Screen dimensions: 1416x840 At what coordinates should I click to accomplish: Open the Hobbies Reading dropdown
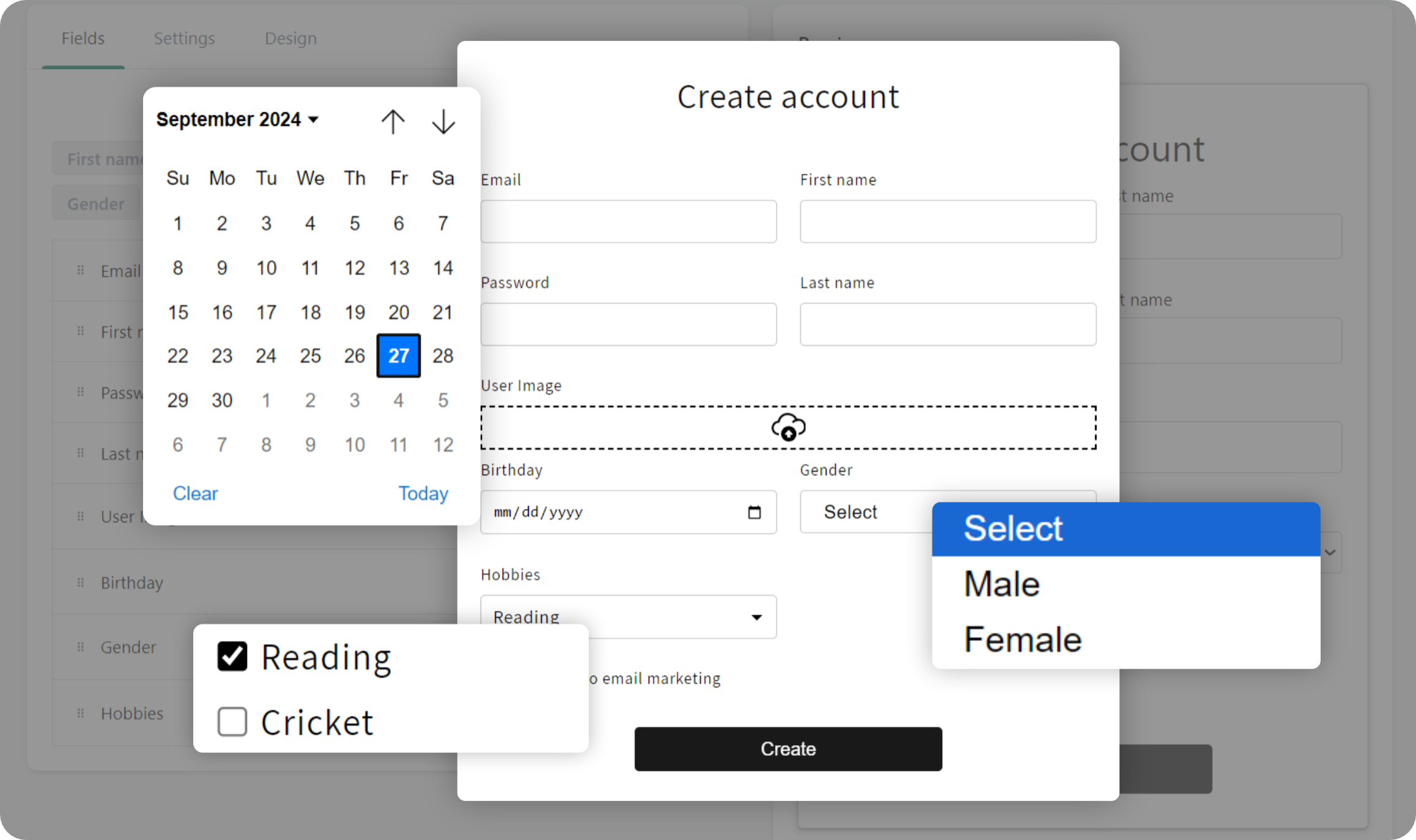click(629, 616)
